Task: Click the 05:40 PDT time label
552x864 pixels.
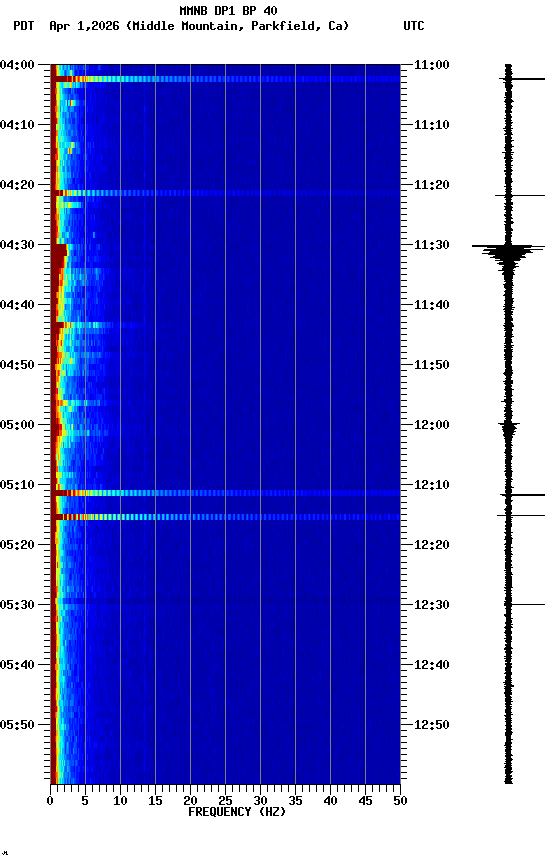Action: coord(17,665)
